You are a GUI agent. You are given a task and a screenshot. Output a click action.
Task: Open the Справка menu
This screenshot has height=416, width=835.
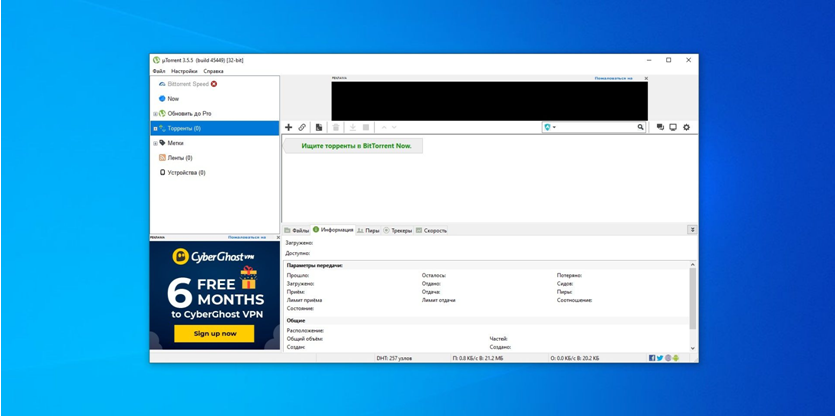point(214,71)
